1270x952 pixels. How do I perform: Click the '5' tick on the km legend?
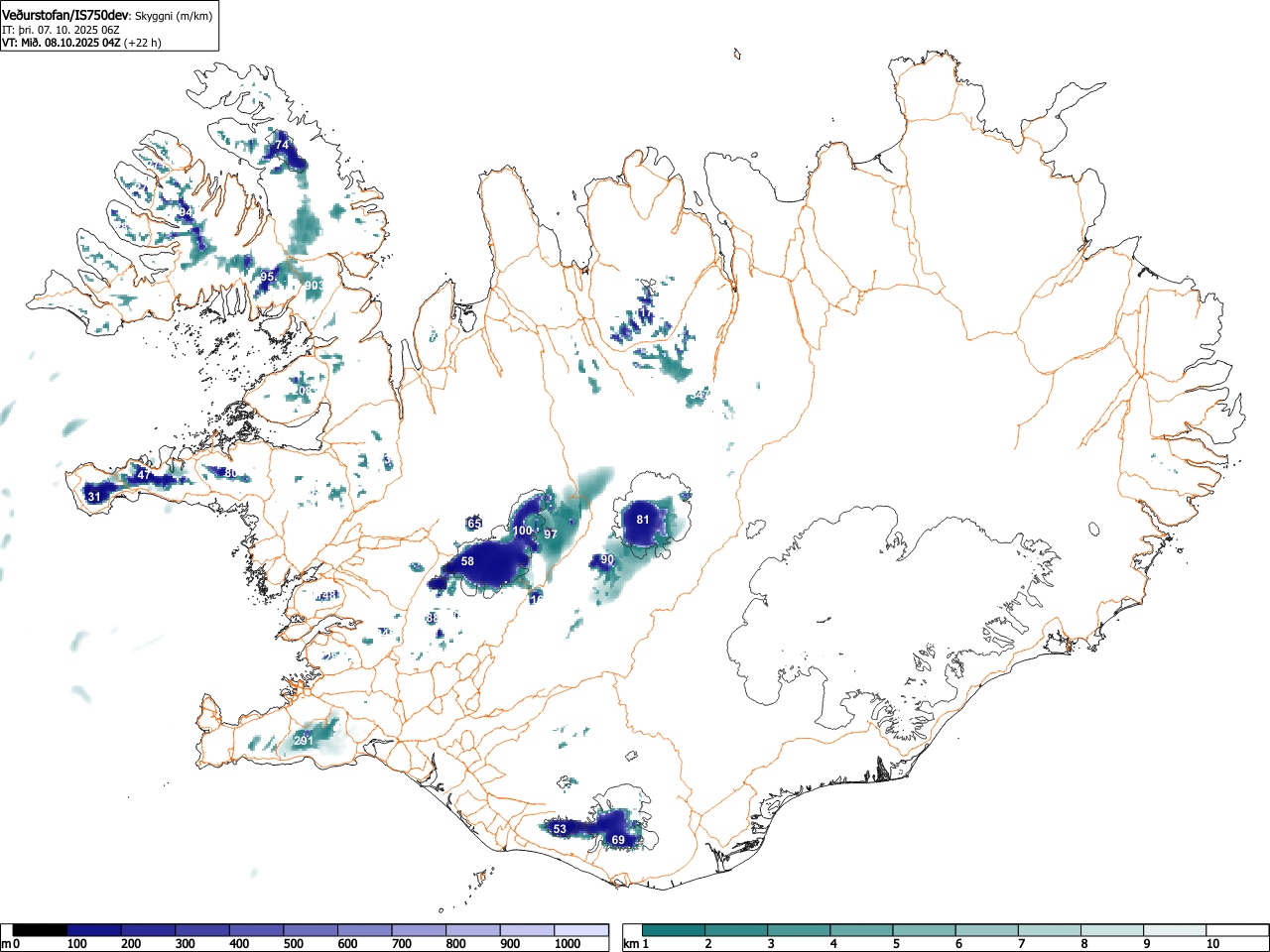[x=895, y=944]
